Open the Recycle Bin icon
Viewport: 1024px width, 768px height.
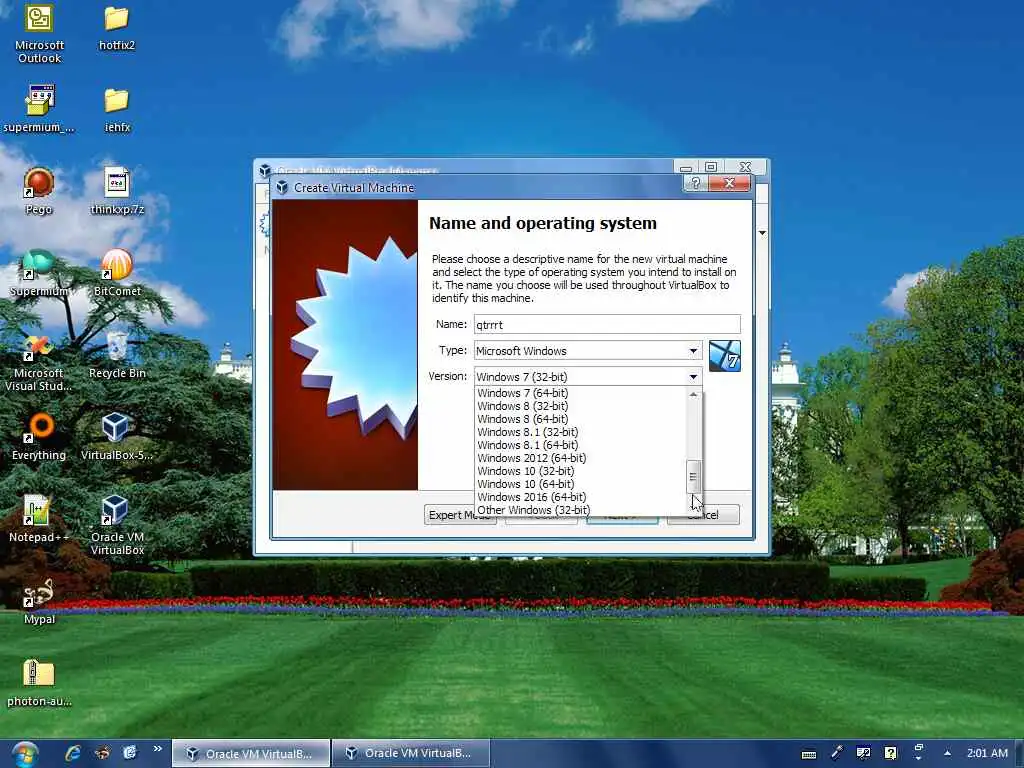click(x=117, y=355)
